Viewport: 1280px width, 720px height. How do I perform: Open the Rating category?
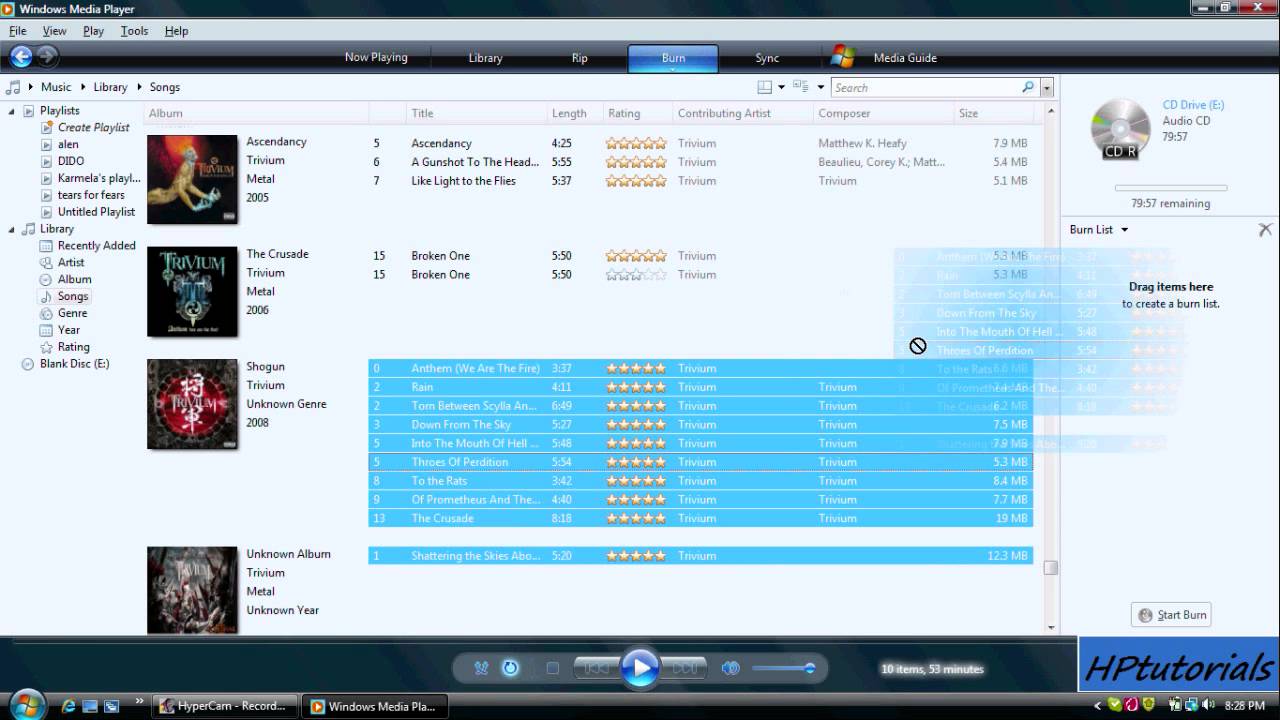click(x=73, y=347)
